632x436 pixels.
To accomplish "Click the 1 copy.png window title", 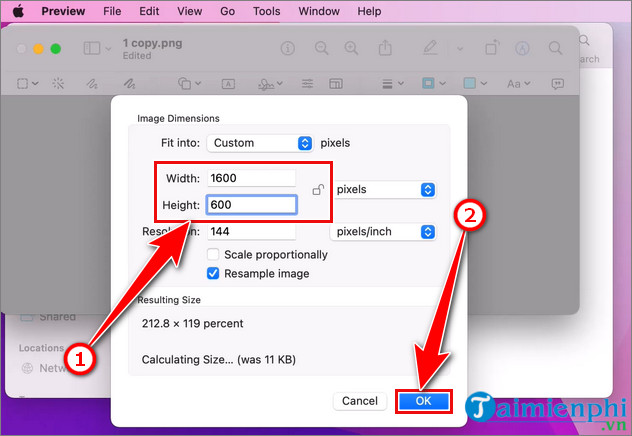I will tap(152, 43).
